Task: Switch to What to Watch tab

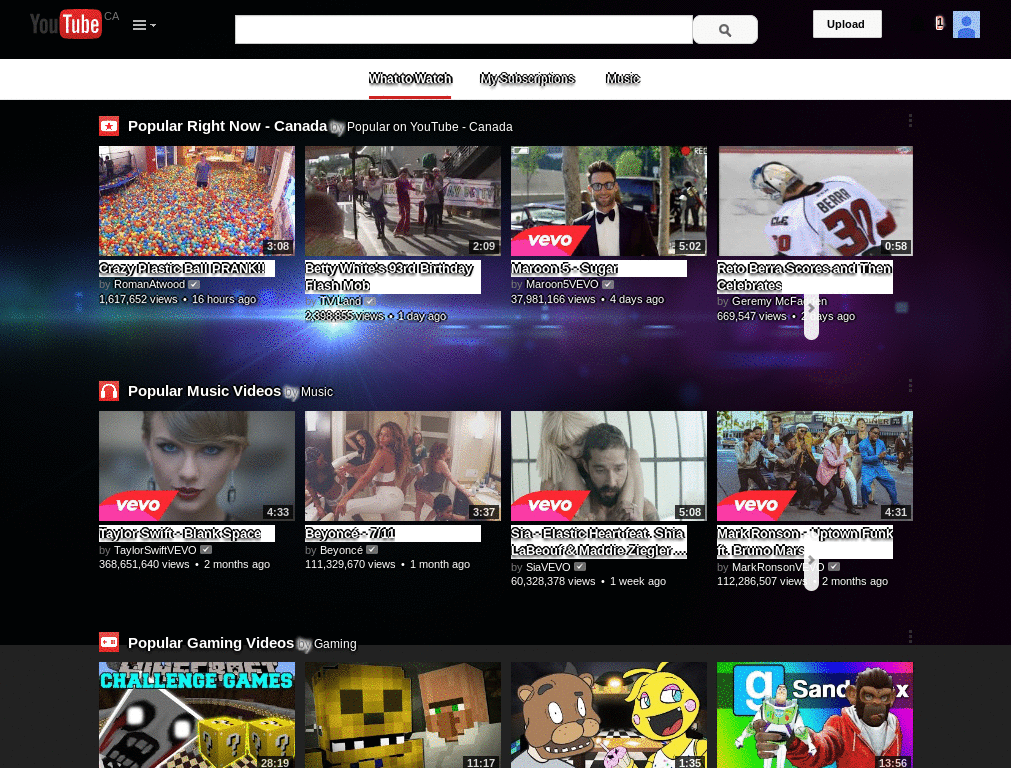Action: point(410,78)
